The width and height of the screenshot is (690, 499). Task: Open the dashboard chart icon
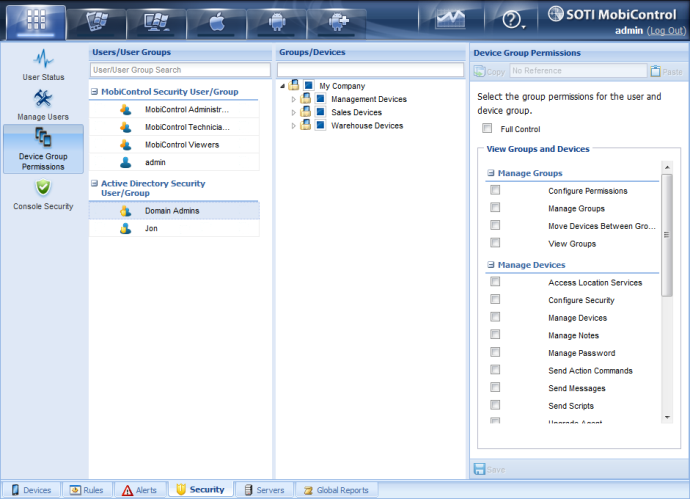click(x=450, y=20)
